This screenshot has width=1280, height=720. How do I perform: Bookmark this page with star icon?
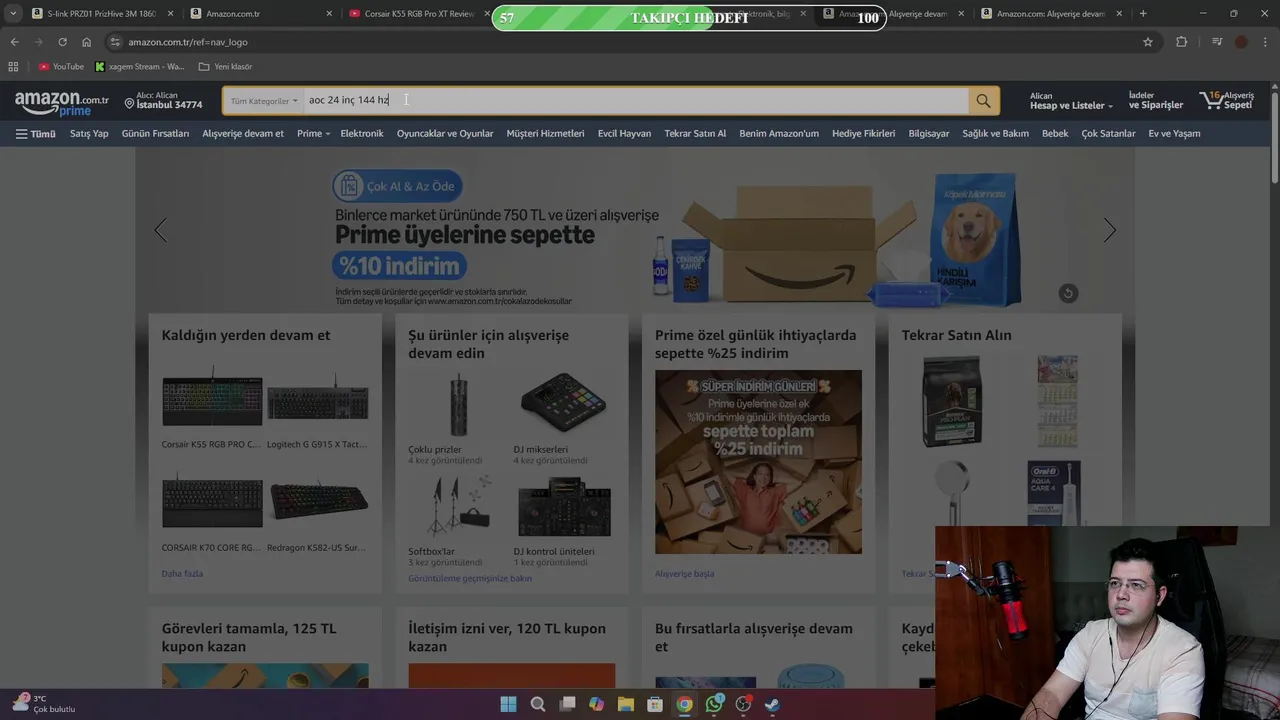pyautogui.click(x=1148, y=42)
